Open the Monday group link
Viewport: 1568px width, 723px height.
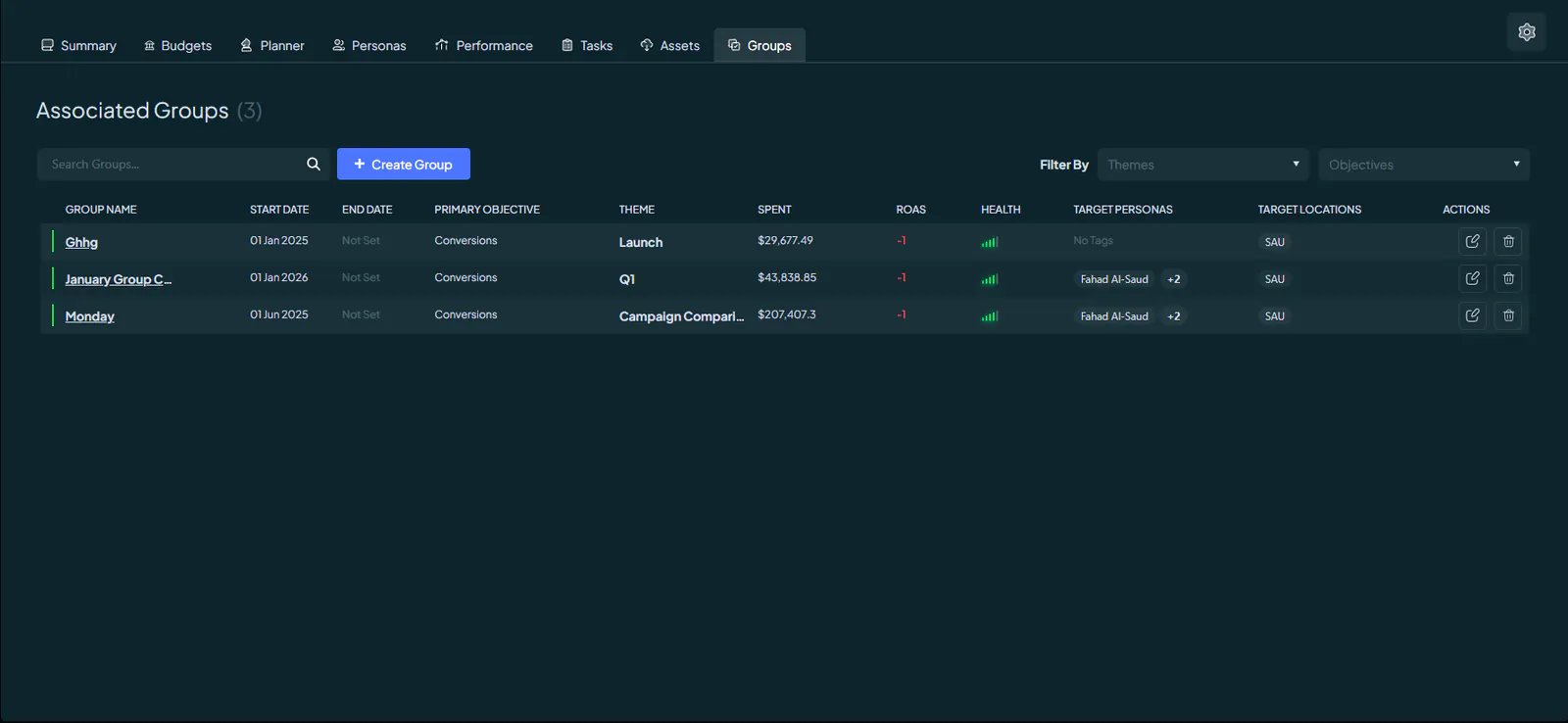(x=89, y=316)
